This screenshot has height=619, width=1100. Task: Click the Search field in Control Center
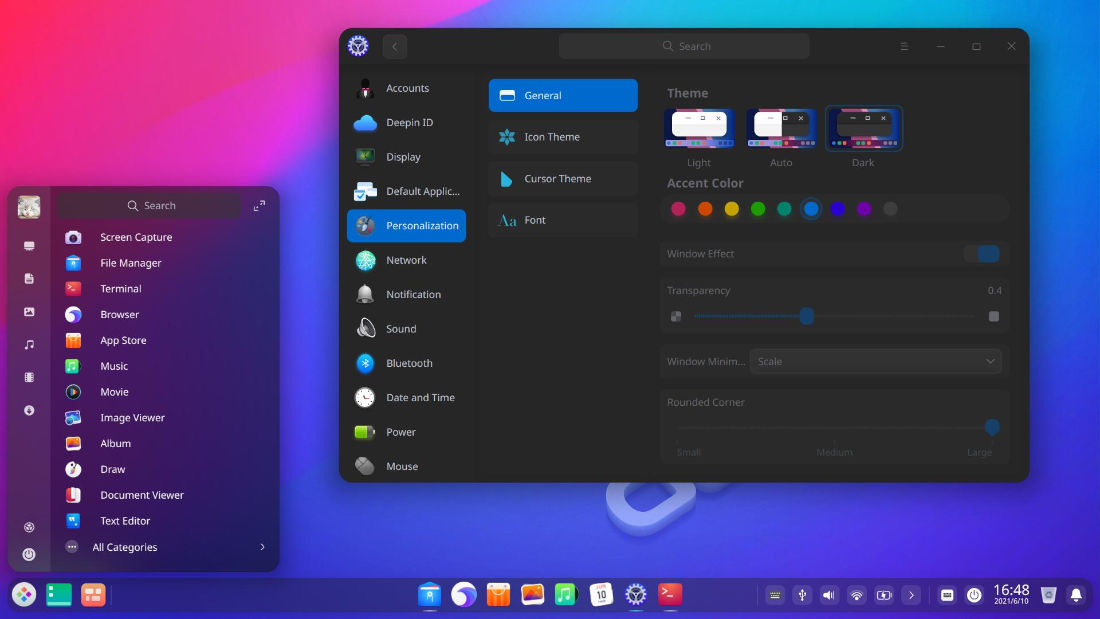(683, 45)
